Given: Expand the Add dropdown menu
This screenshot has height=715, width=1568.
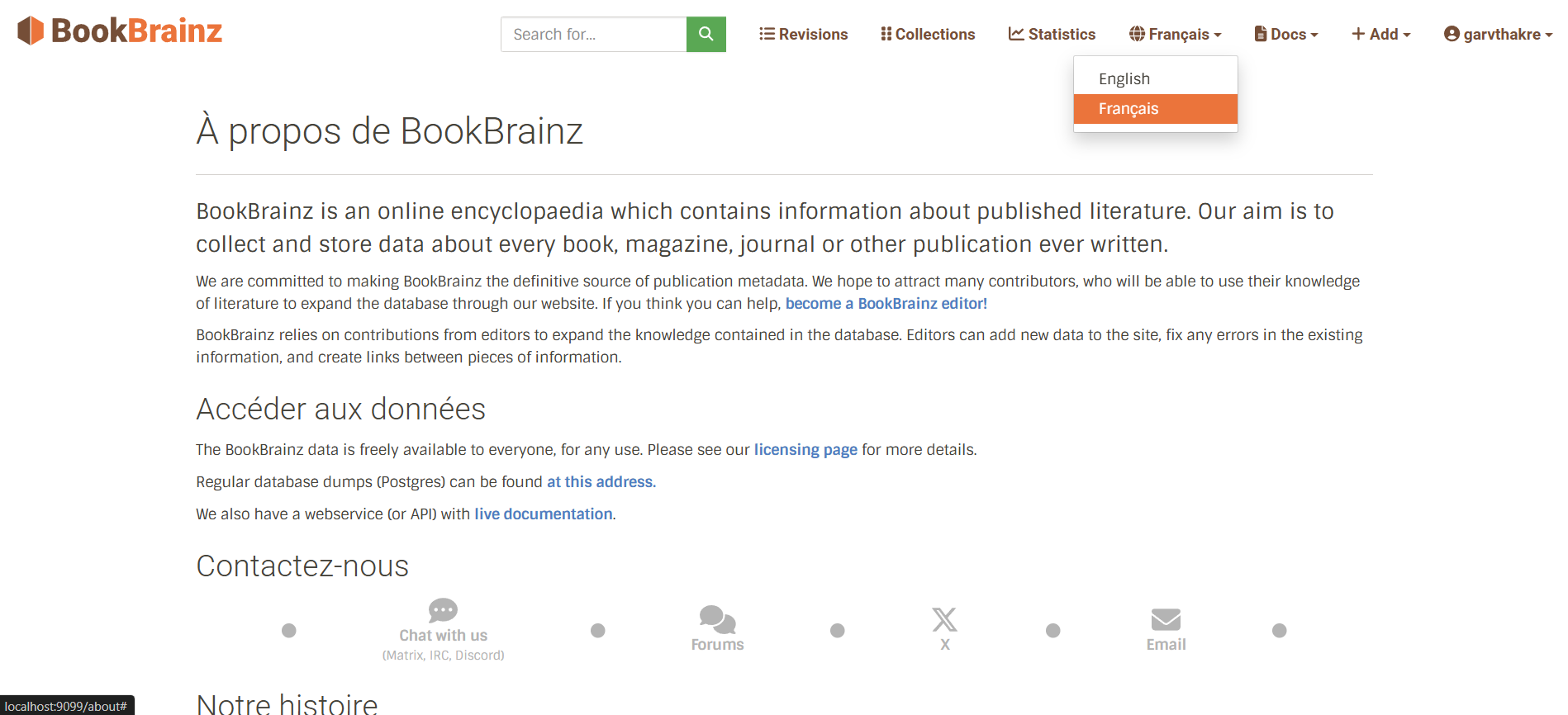Looking at the screenshot, I should pos(1380,34).
